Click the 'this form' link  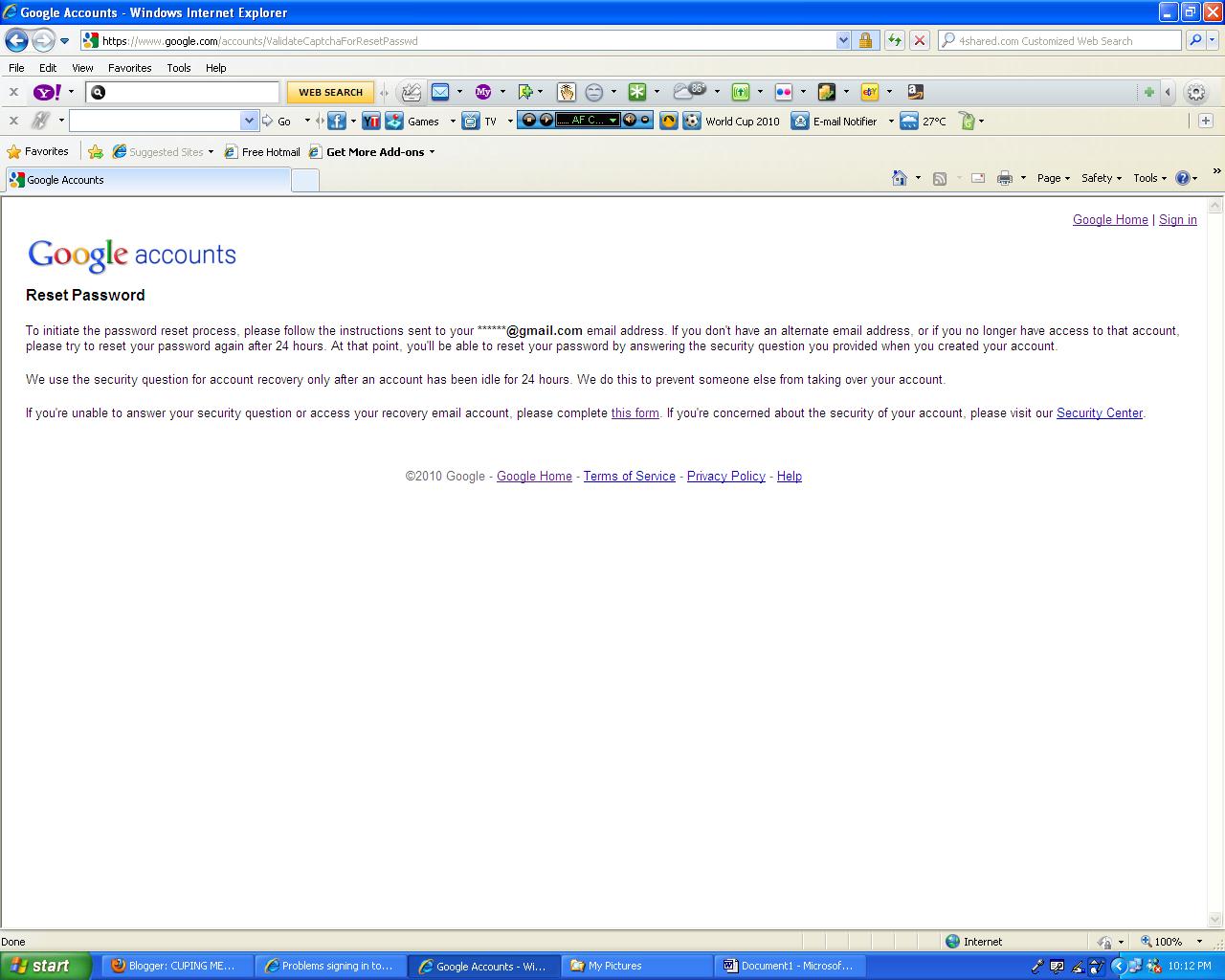pyautogui.click(x=635, y=412)
